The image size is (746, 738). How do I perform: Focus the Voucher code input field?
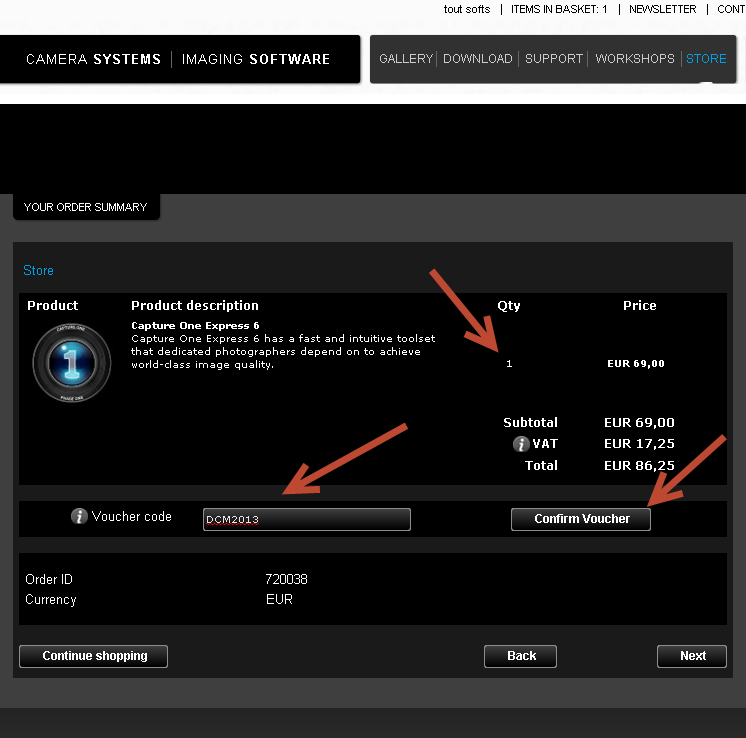307,520
